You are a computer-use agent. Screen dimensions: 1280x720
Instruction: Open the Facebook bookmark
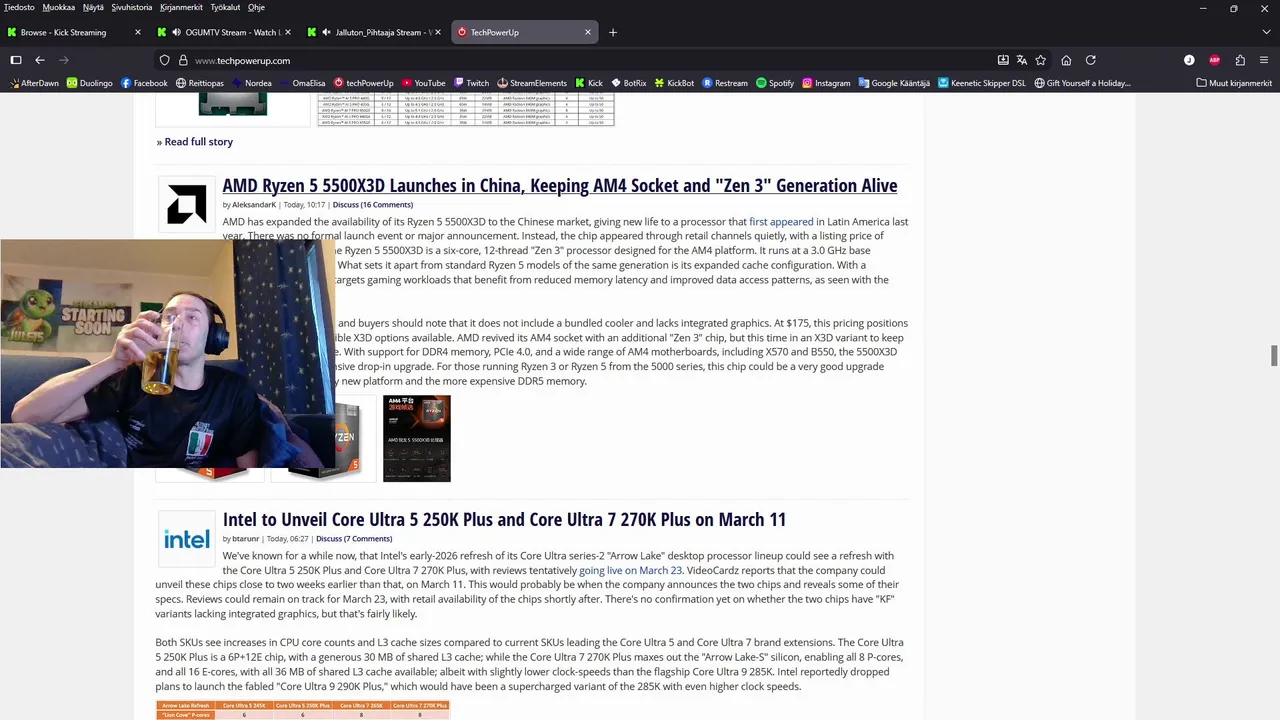click(x=144, y=83)
